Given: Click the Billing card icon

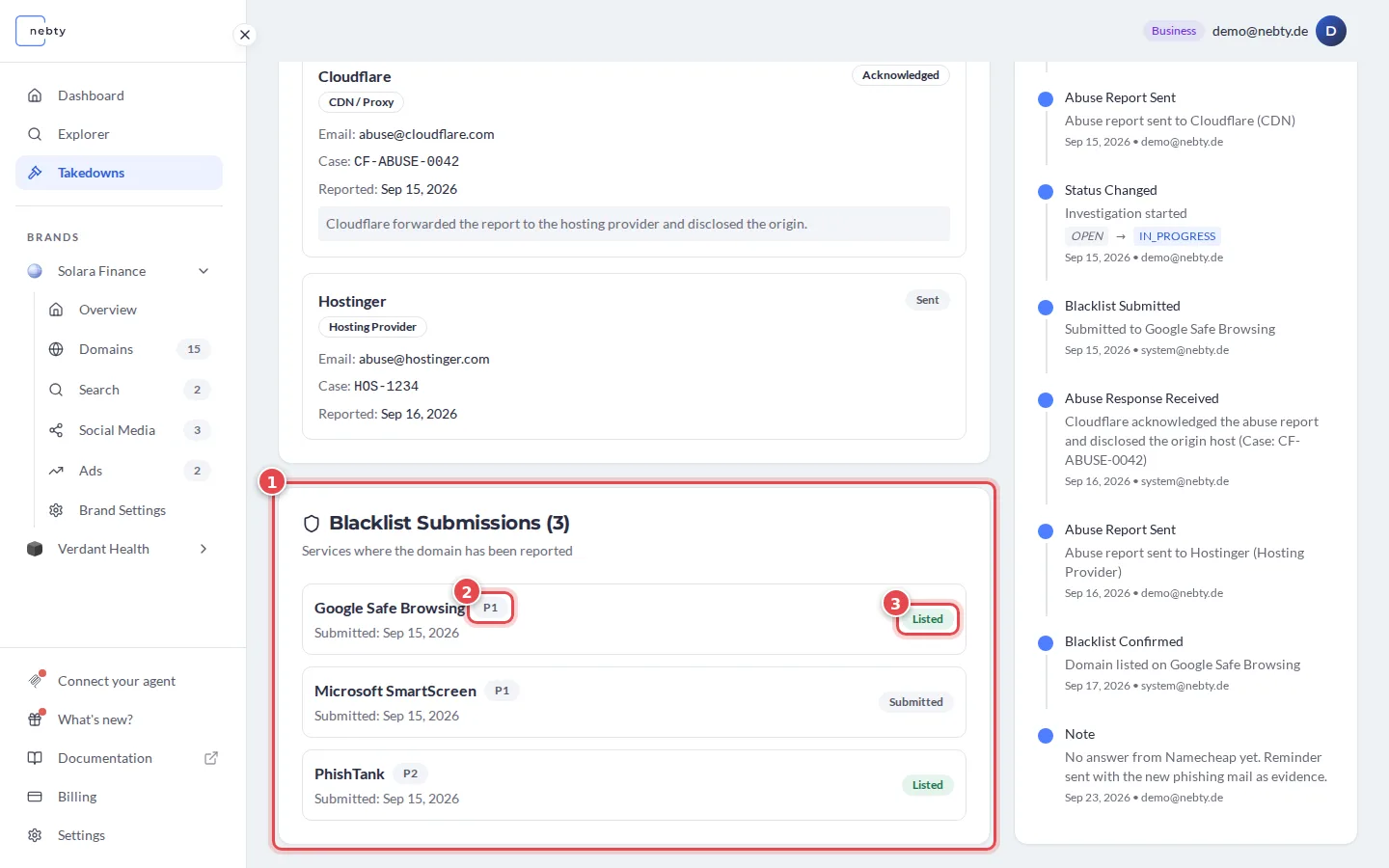Looking at the screenshot, I should pos(35,797).
